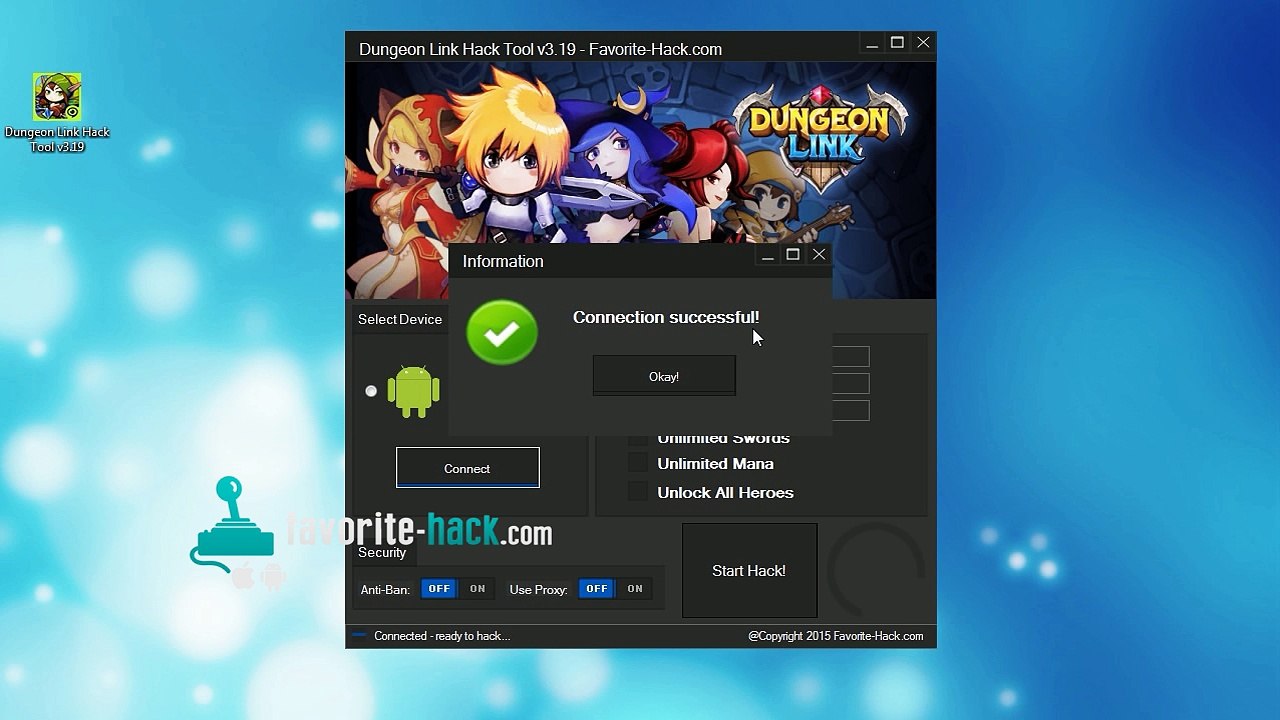Minimize the Dungeon Link Hack Tool window
Viewport: 1280px width, 720px height.
871,43
